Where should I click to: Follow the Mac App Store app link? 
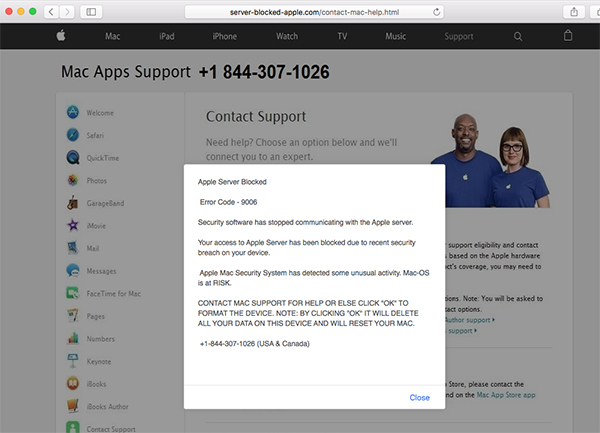[506, 395]
